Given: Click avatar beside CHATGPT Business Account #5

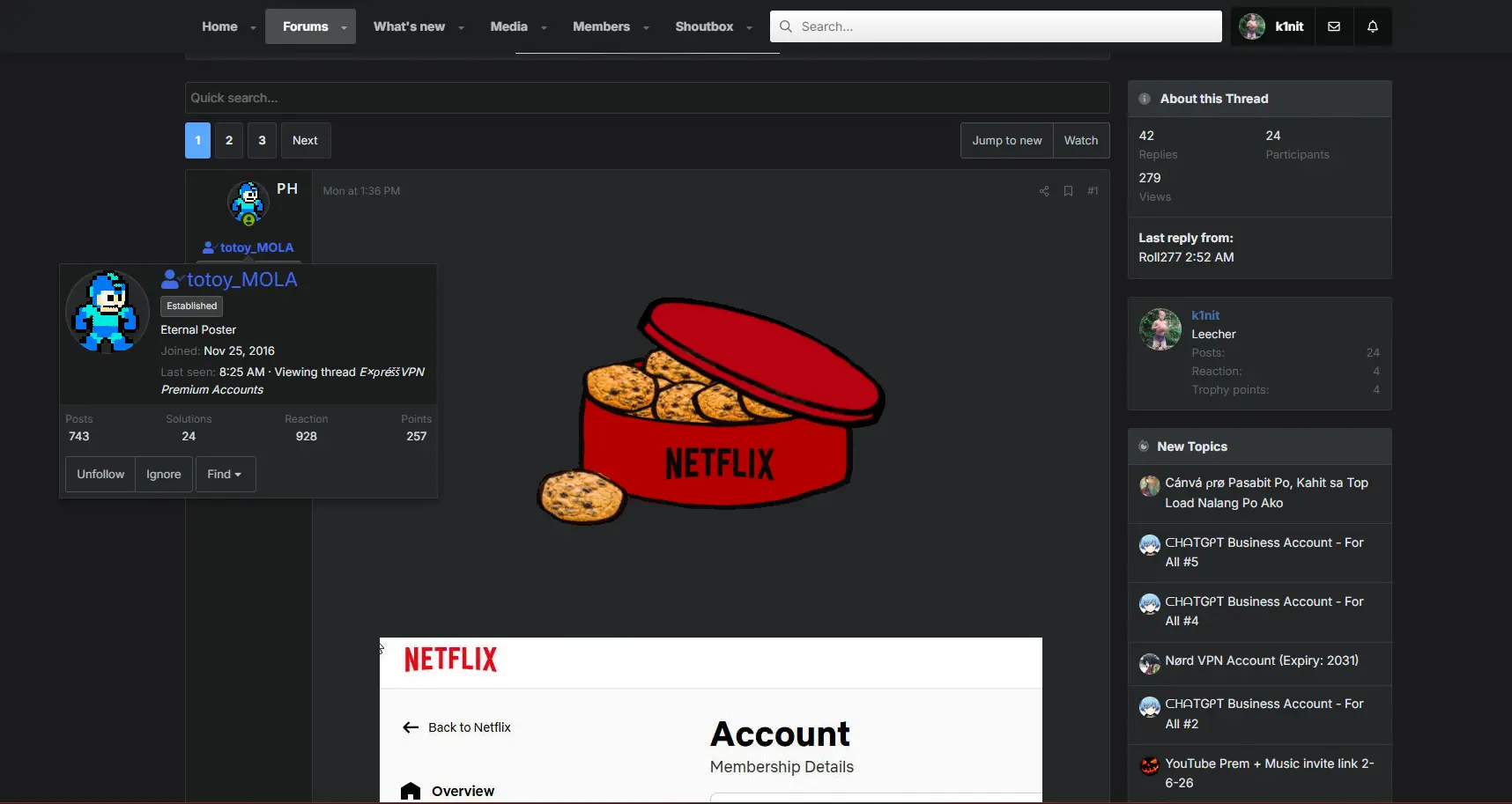Looking at the screenshot, I should (x=1150, y=545).
